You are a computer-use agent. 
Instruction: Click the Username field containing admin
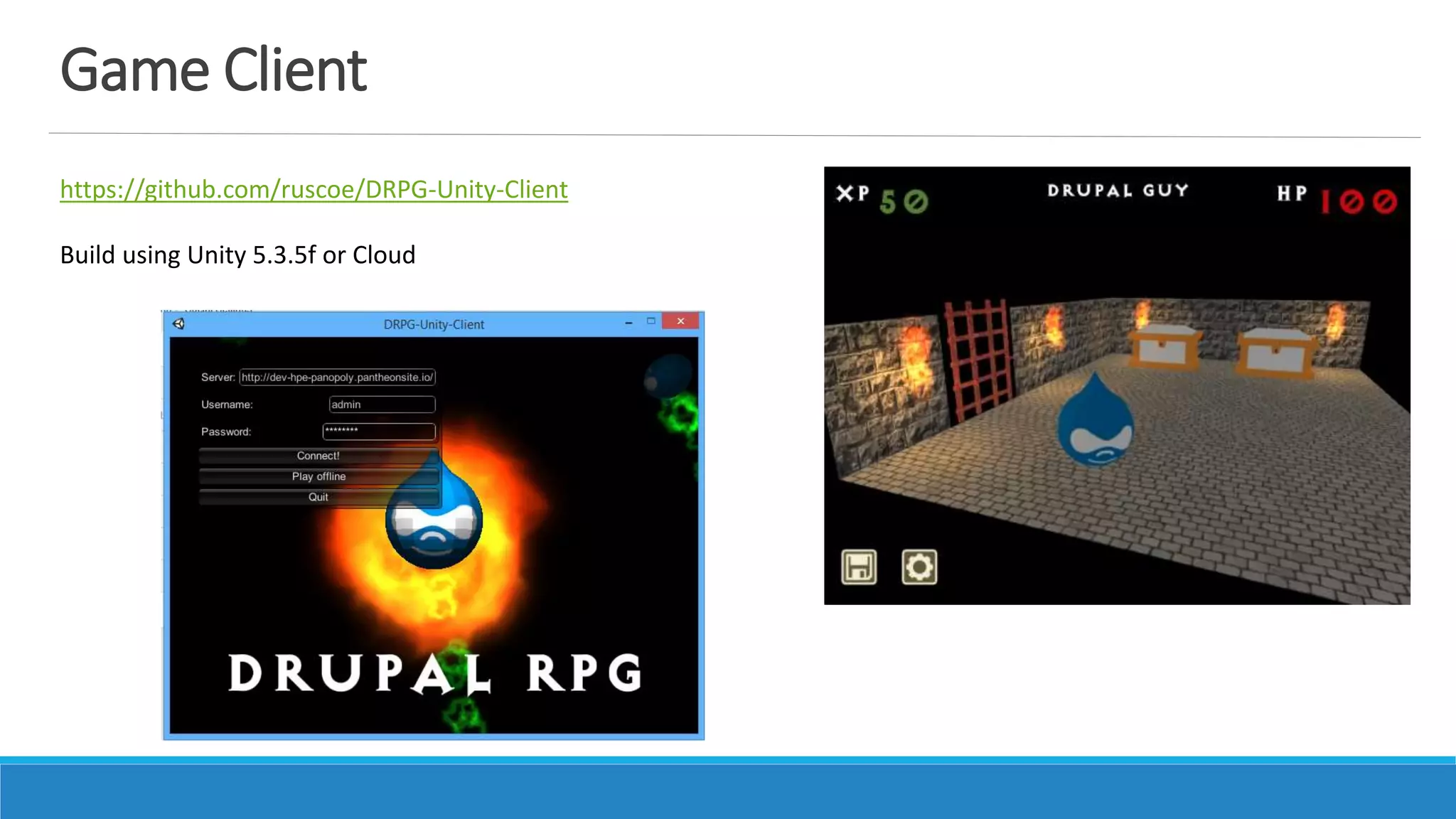382,405
